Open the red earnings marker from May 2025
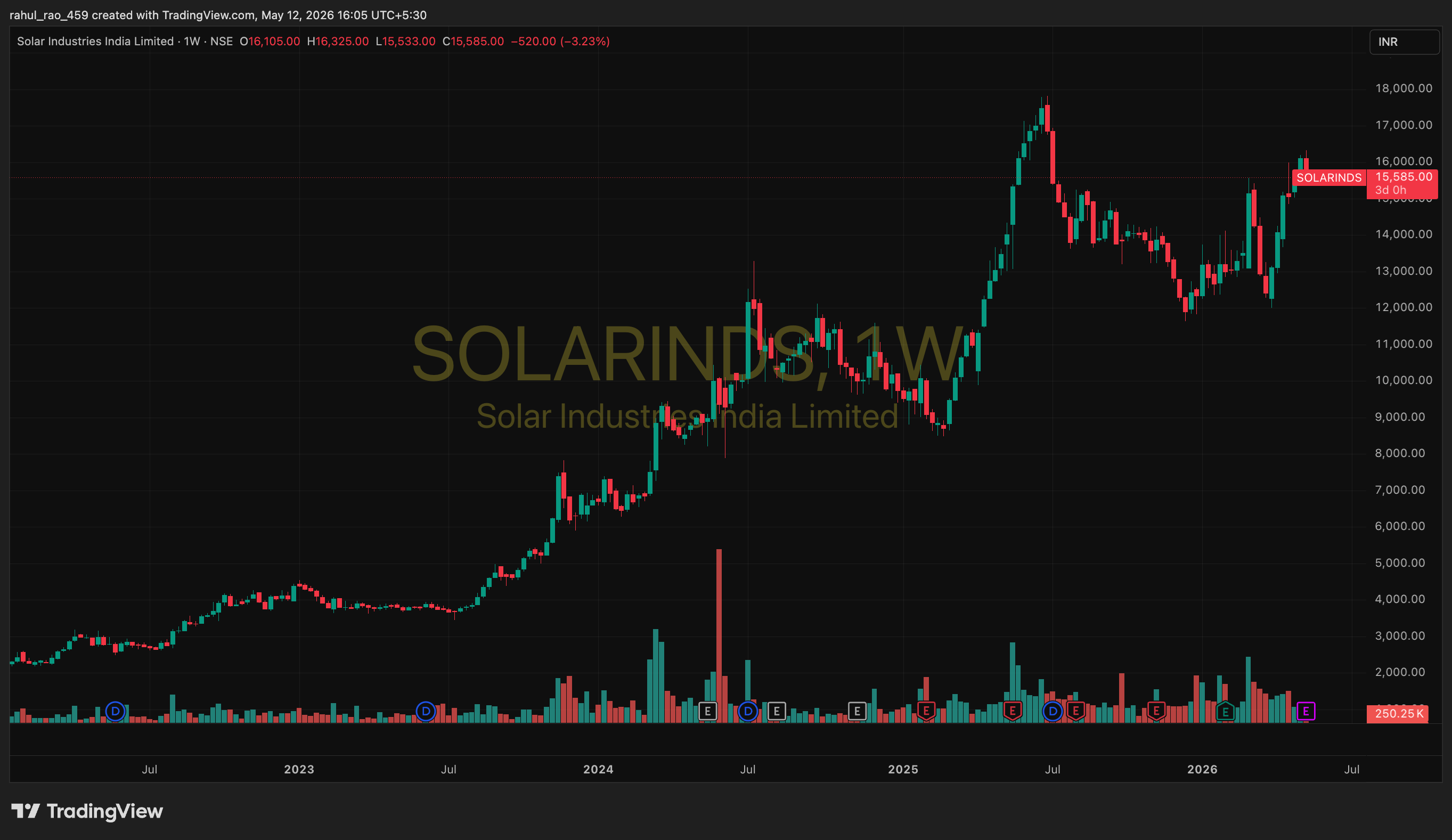 coord(1013,712)
